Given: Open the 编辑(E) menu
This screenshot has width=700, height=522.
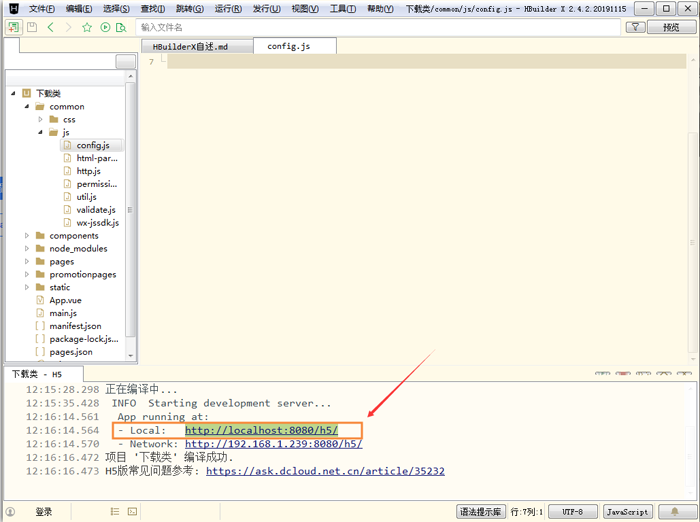Looking at the screenshot, I should (79, 9).
